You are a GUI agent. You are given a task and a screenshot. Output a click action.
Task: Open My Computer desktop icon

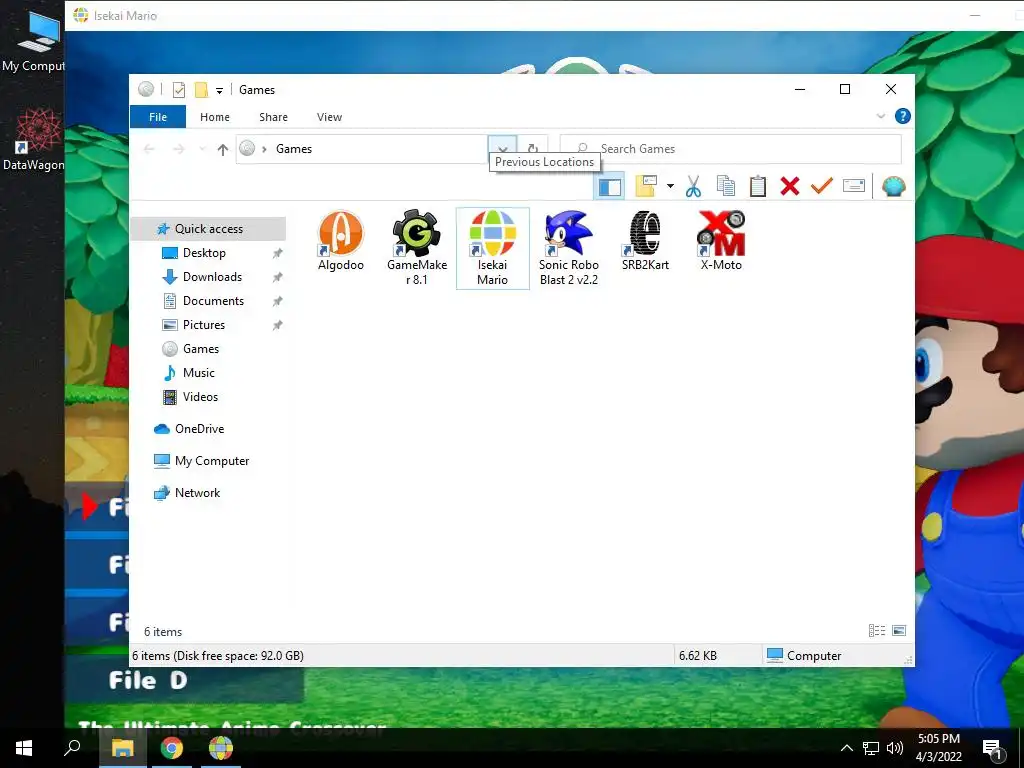pos(33,40)
